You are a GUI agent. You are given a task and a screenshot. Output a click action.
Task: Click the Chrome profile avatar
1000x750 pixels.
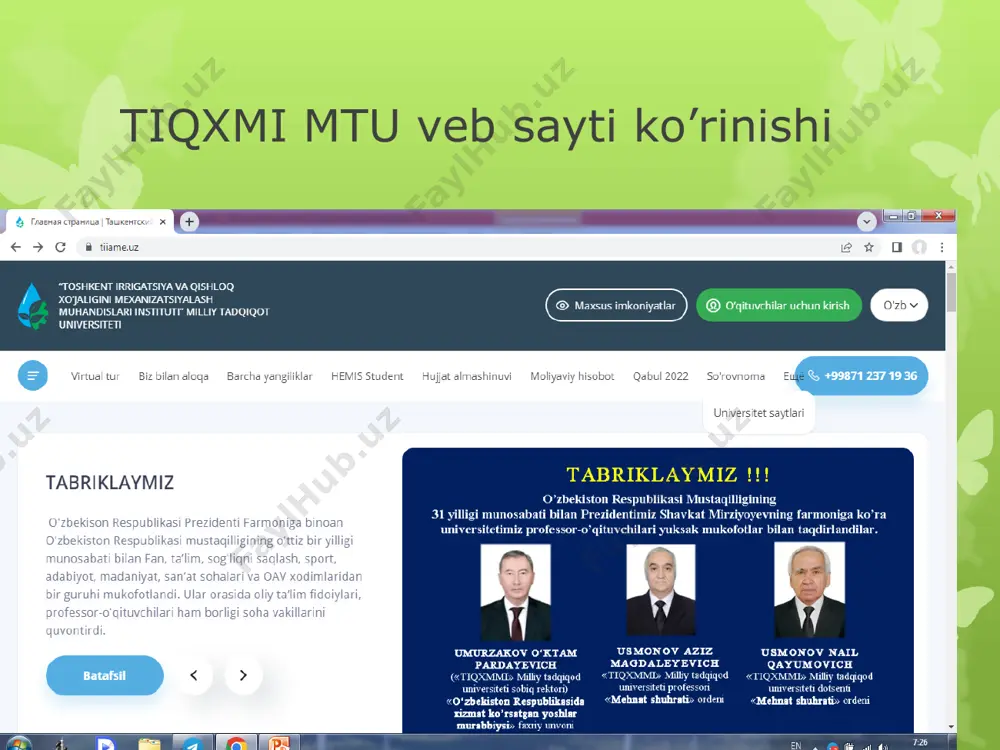pyautogui.click(x=919, y=247)
